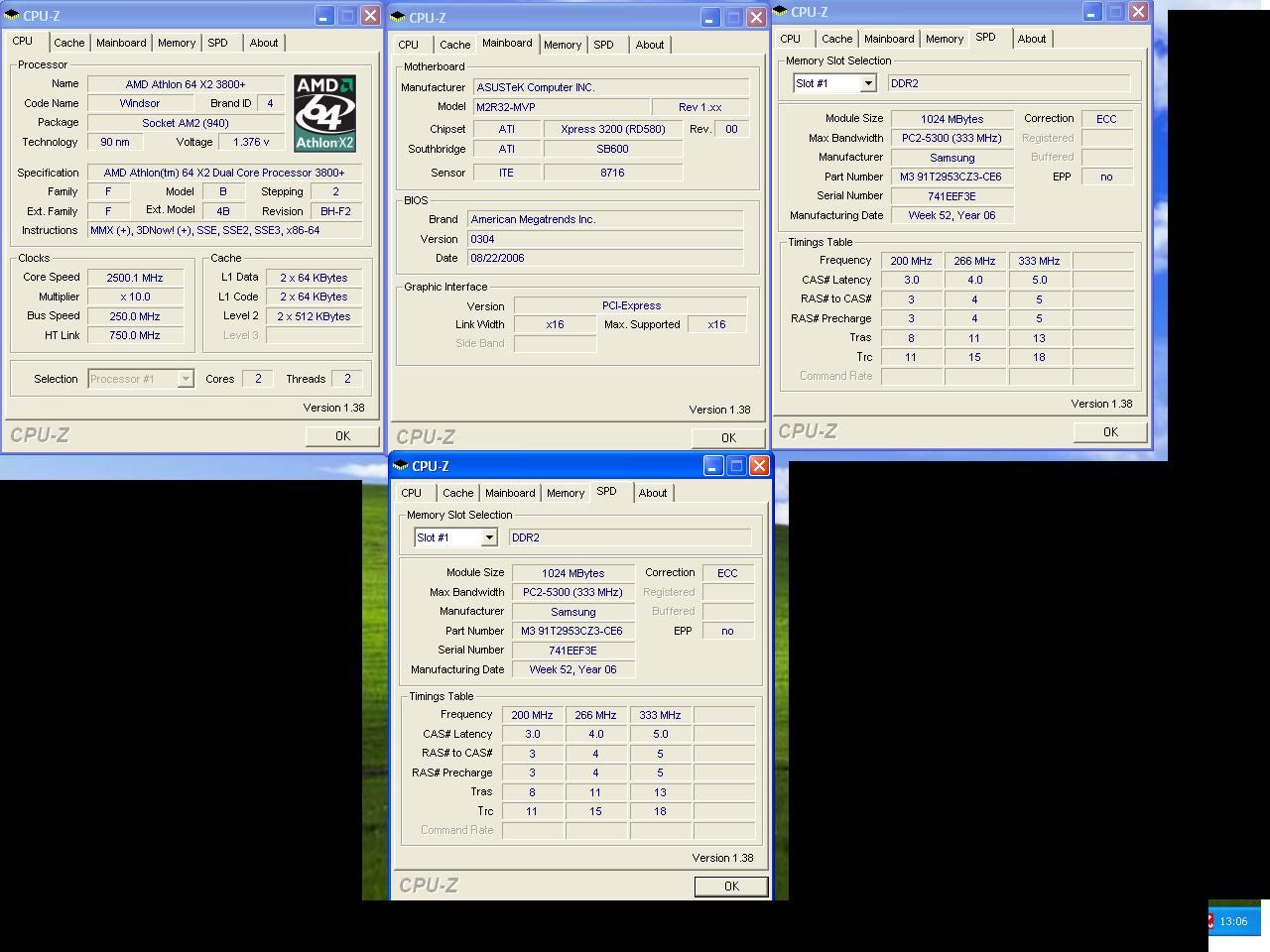This screenshot has width=1270, height=952.
Task: Click the BIOS date '08/22/2006'
Action: (x=604, y=258)
